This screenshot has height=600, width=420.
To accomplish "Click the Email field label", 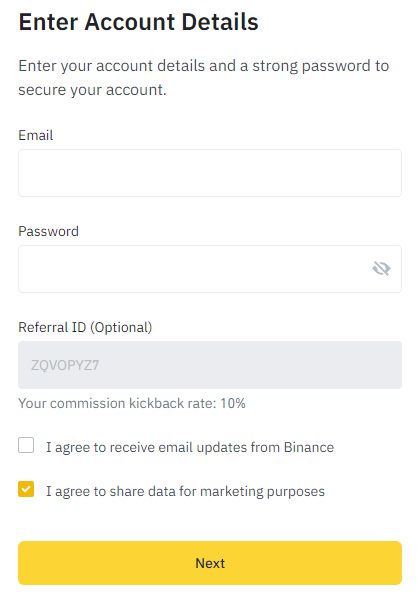I will pos(36,135).
